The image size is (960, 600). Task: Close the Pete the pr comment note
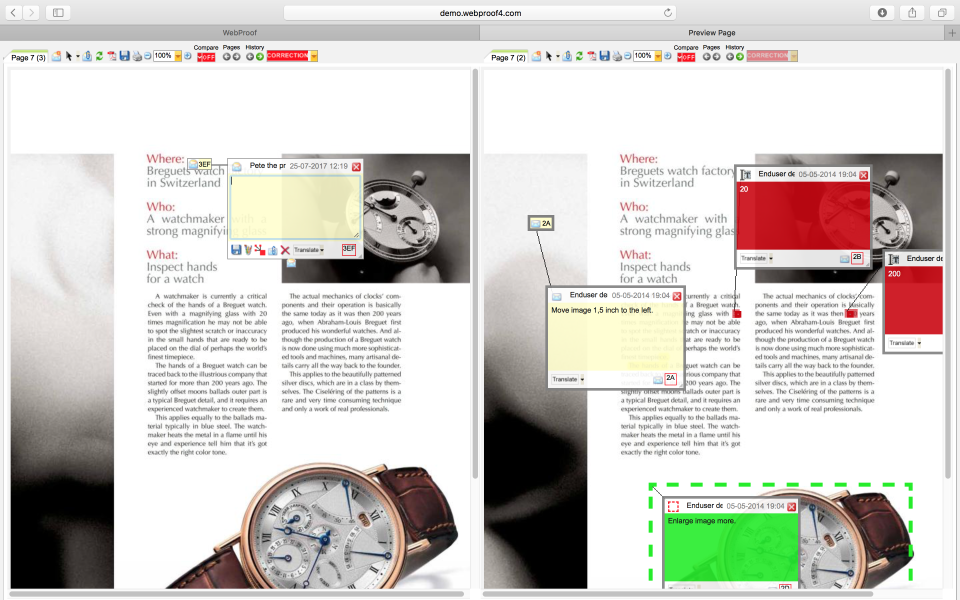356,167
